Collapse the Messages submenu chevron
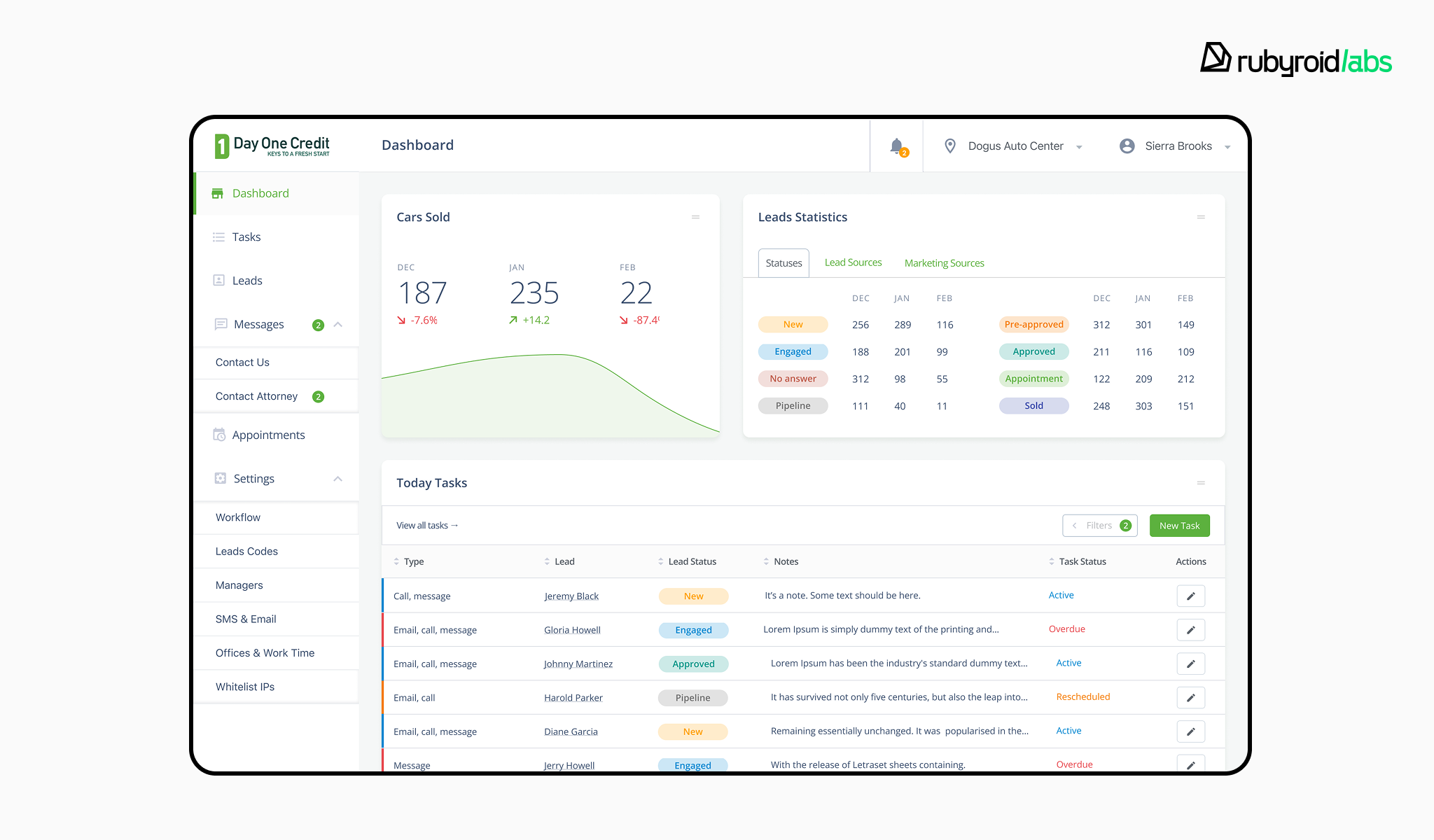The width and height of the screenshot is (1434, 840). (x=338, y=325)
